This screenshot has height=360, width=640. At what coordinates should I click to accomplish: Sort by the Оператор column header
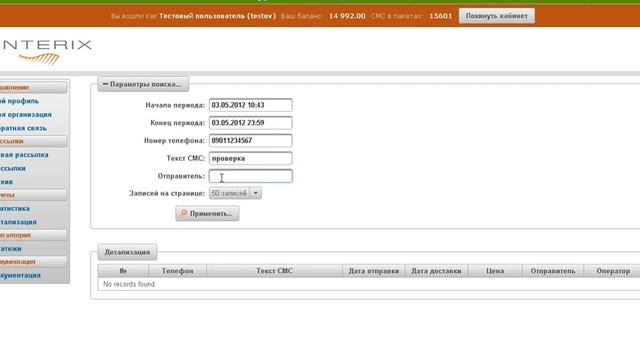click(612, 271)
